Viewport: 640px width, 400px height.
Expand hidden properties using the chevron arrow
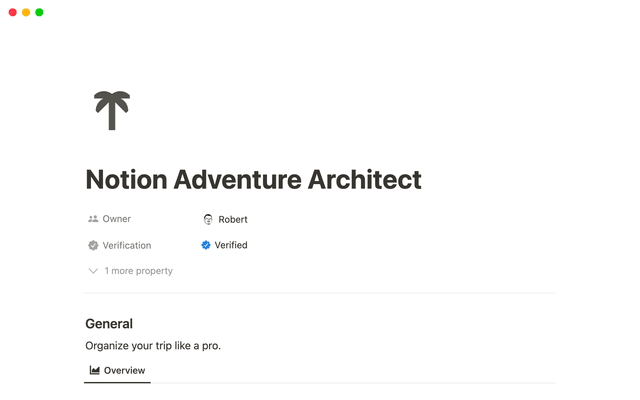click(x=93, y=271)
